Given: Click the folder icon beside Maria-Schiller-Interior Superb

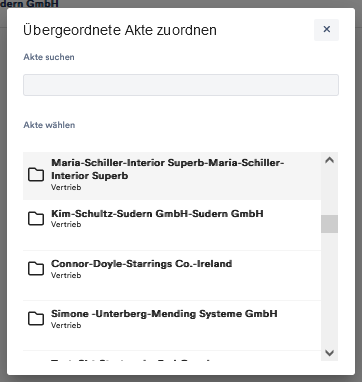Looking at the screenshot, I should pyautogui.click(x=36, y=175).
